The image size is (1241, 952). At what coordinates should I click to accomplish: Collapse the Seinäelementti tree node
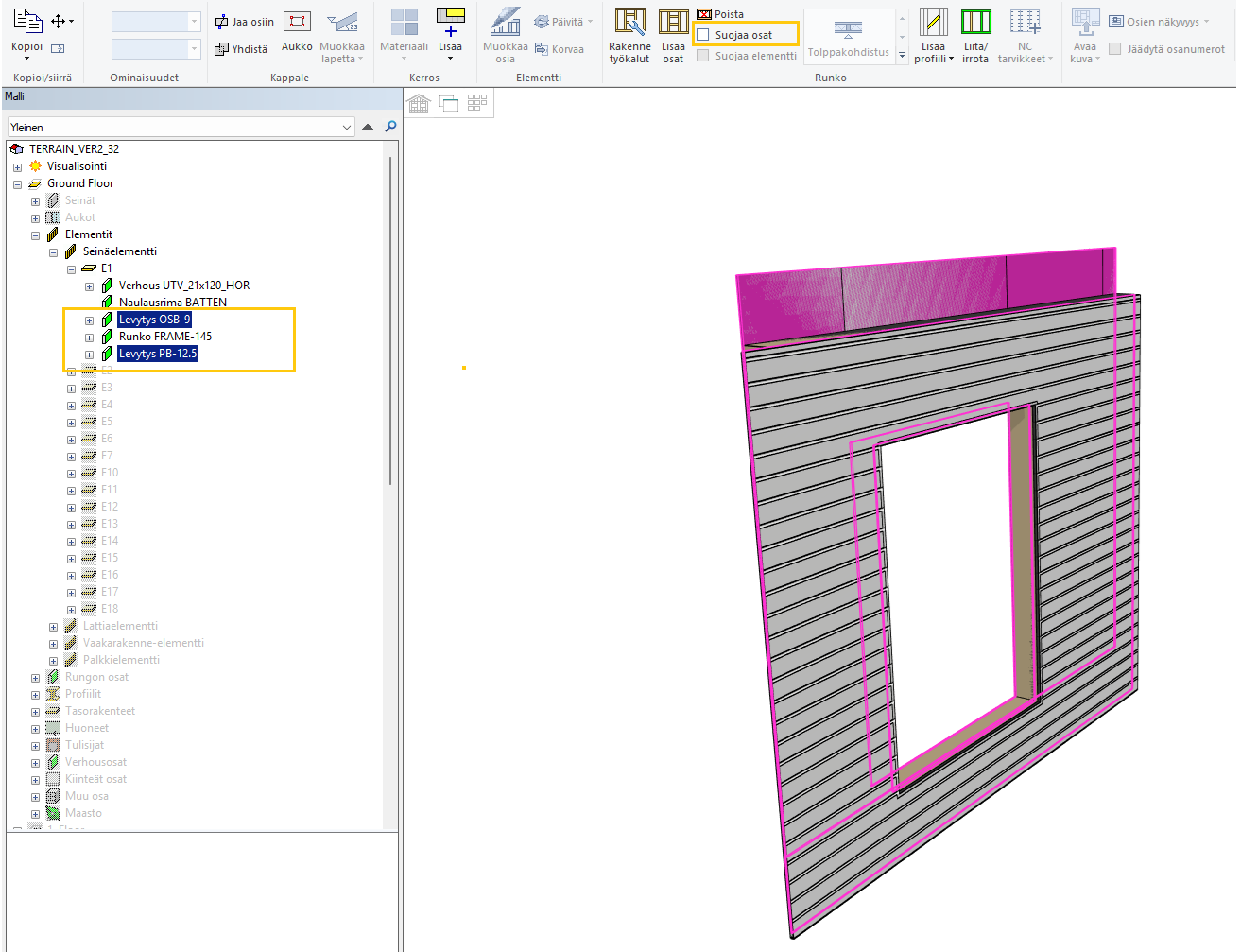point(53,252)
